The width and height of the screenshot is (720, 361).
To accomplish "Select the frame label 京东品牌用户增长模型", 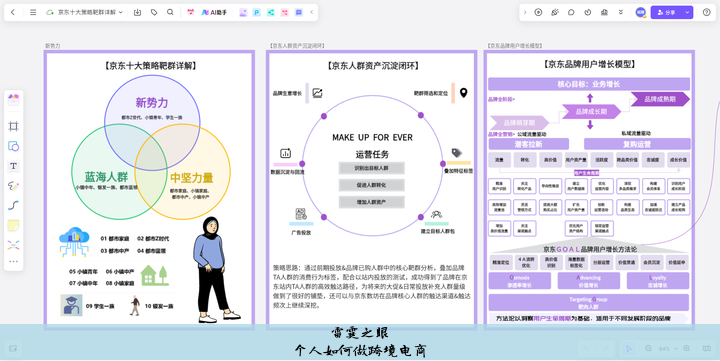I will [515, 46].
